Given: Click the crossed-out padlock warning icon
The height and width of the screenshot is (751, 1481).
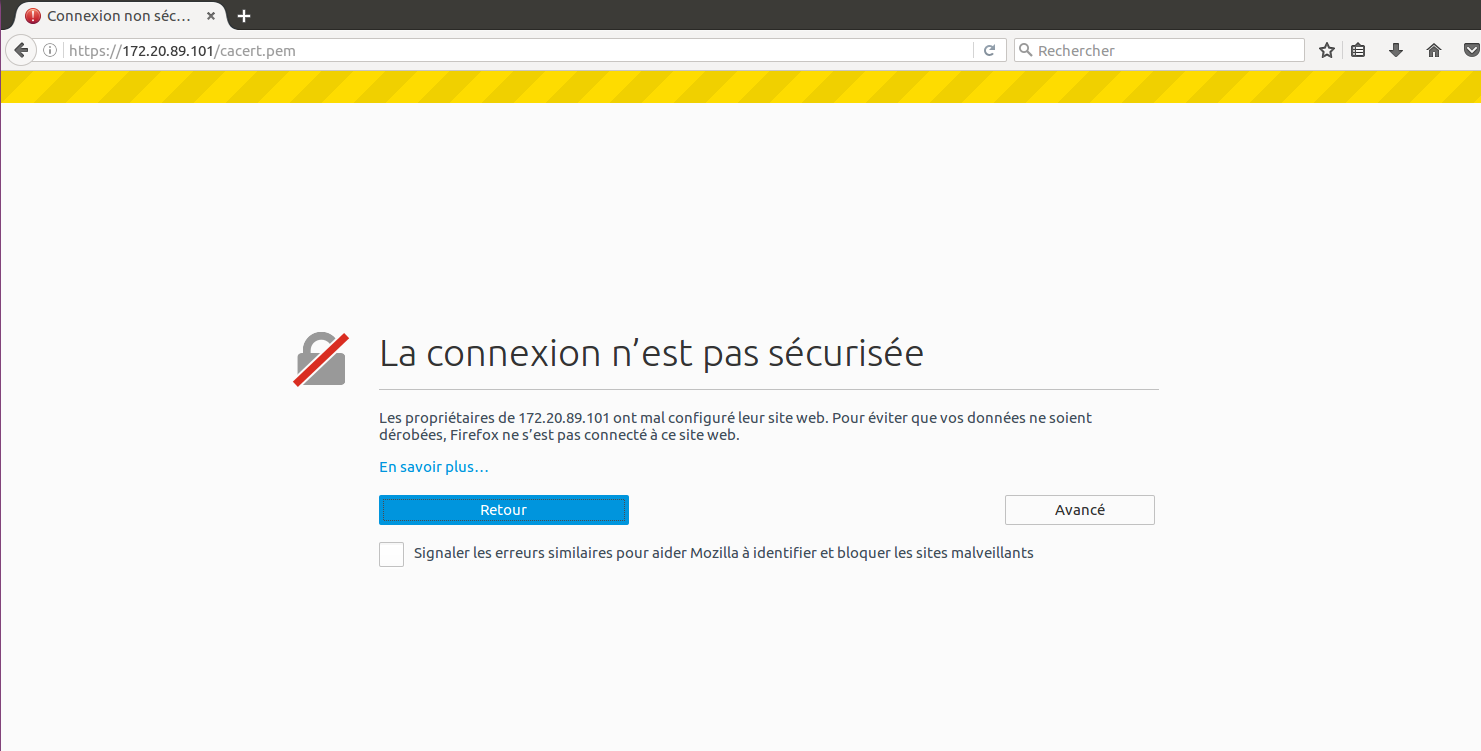Looking at the screenshot, I should (321, 359).
